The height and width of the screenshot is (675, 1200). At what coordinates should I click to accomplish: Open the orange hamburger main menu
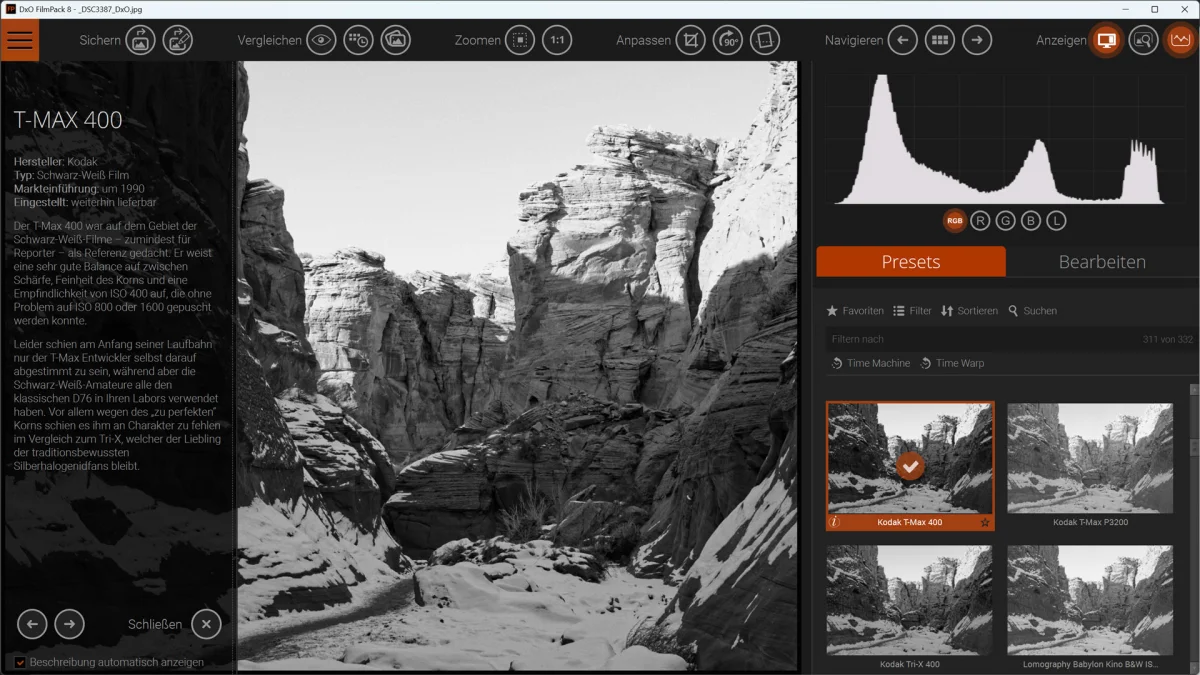tap(20, 41)
